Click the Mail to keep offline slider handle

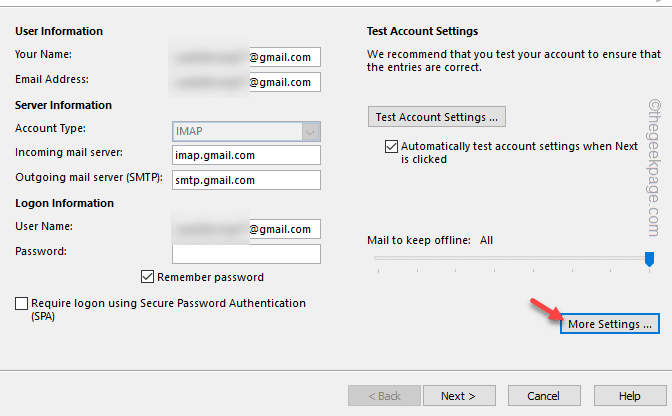point(649,259)
